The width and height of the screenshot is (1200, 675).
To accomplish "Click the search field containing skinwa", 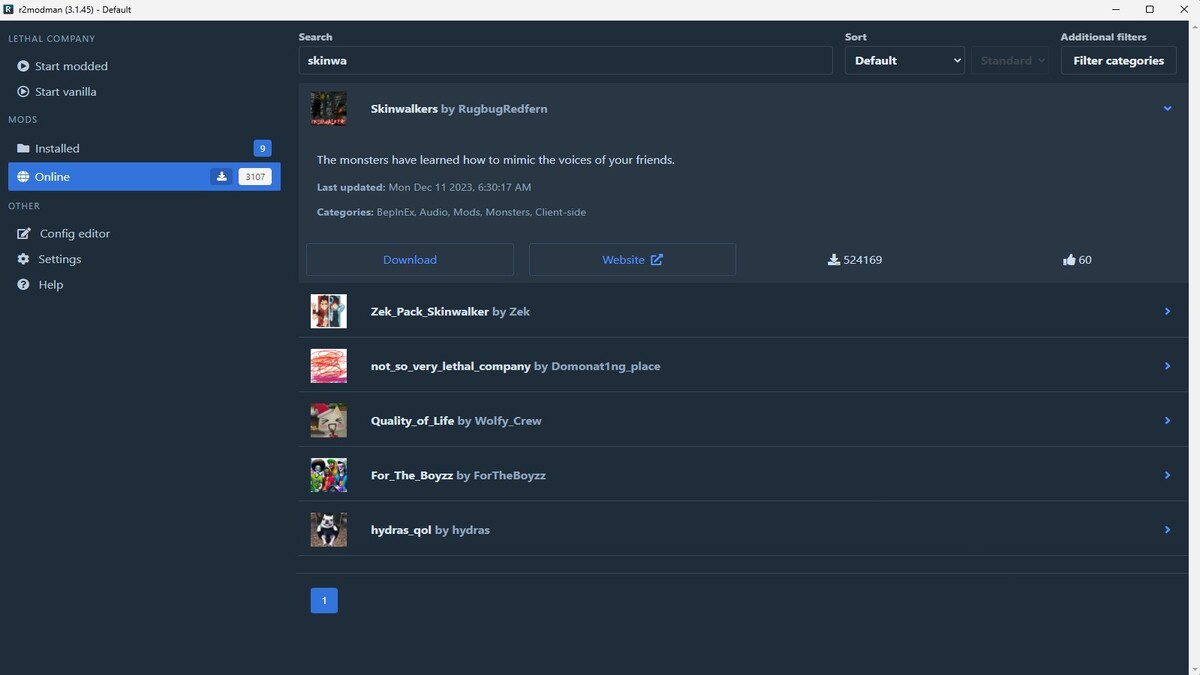I will click(x=565, y=61).
